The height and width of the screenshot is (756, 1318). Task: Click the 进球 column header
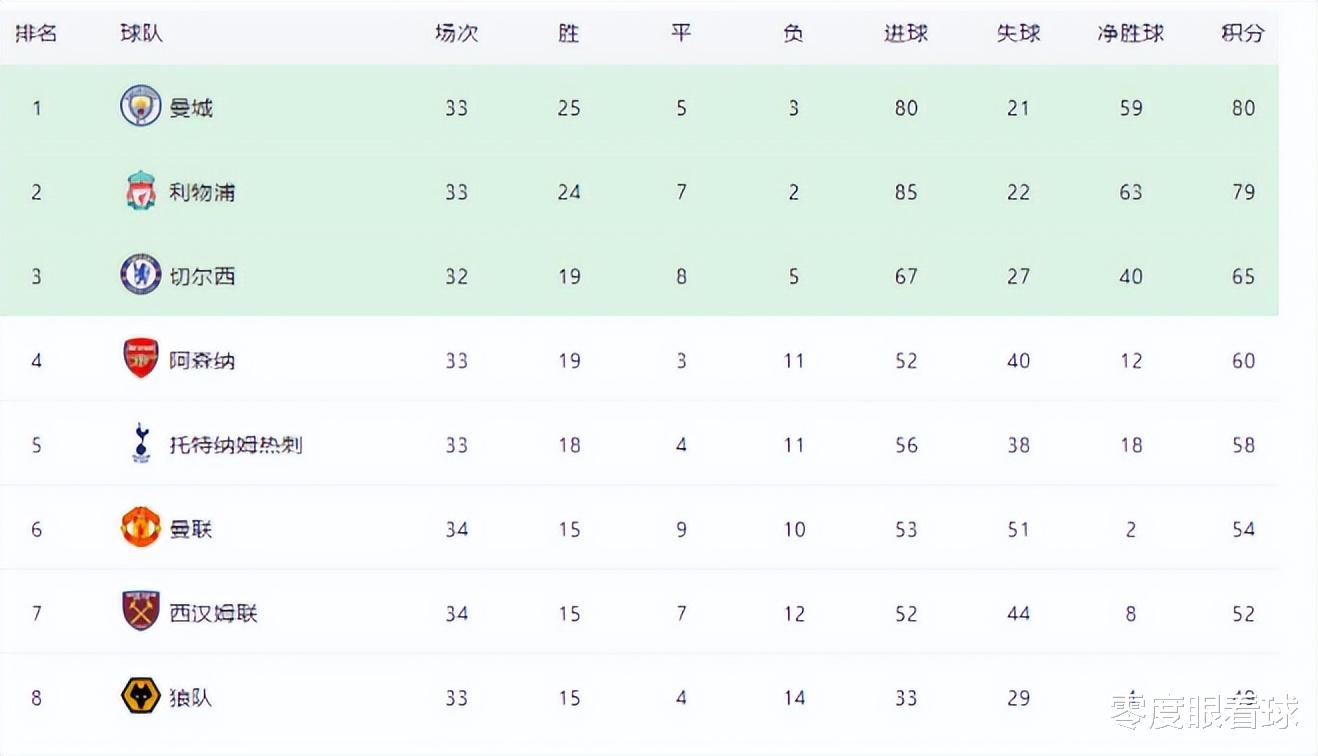(x=906, y=33)
